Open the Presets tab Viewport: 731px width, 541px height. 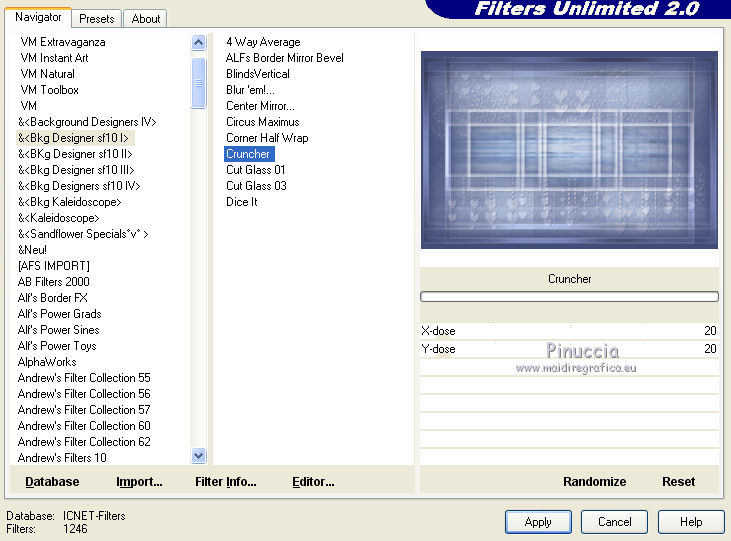click(97, 19)
